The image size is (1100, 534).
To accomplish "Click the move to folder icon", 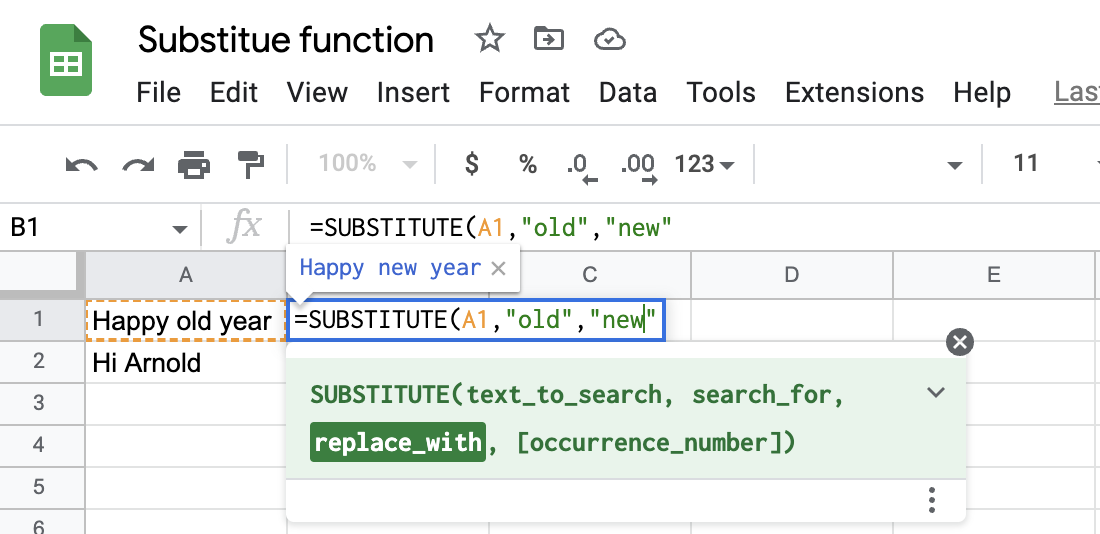I will (548, 39).
